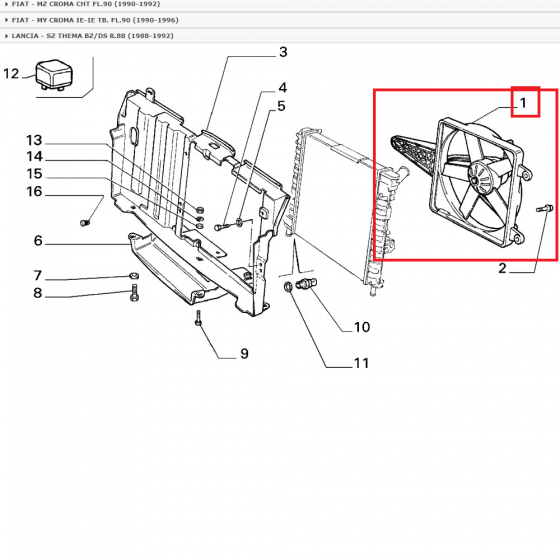Screen dimensions: 560x560
Task: Click the small bolt at number 4
Action: pos(221,227)
